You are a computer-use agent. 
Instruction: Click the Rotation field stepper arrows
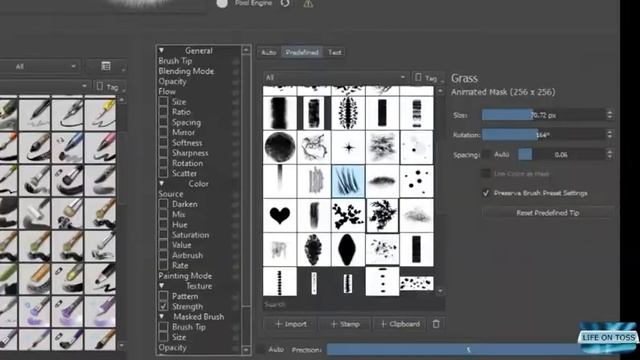tap(610, 134)
